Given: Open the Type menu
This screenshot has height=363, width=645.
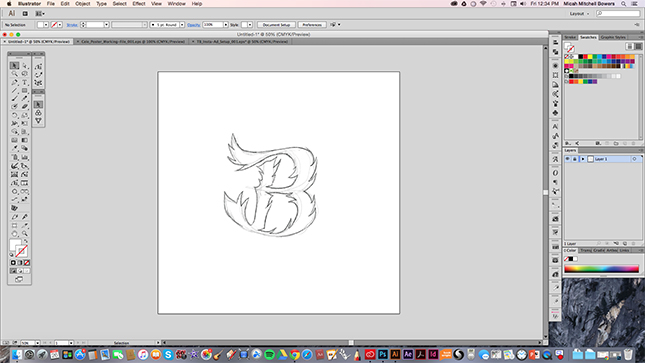Looking at the screenshot, I should [101, 4].
